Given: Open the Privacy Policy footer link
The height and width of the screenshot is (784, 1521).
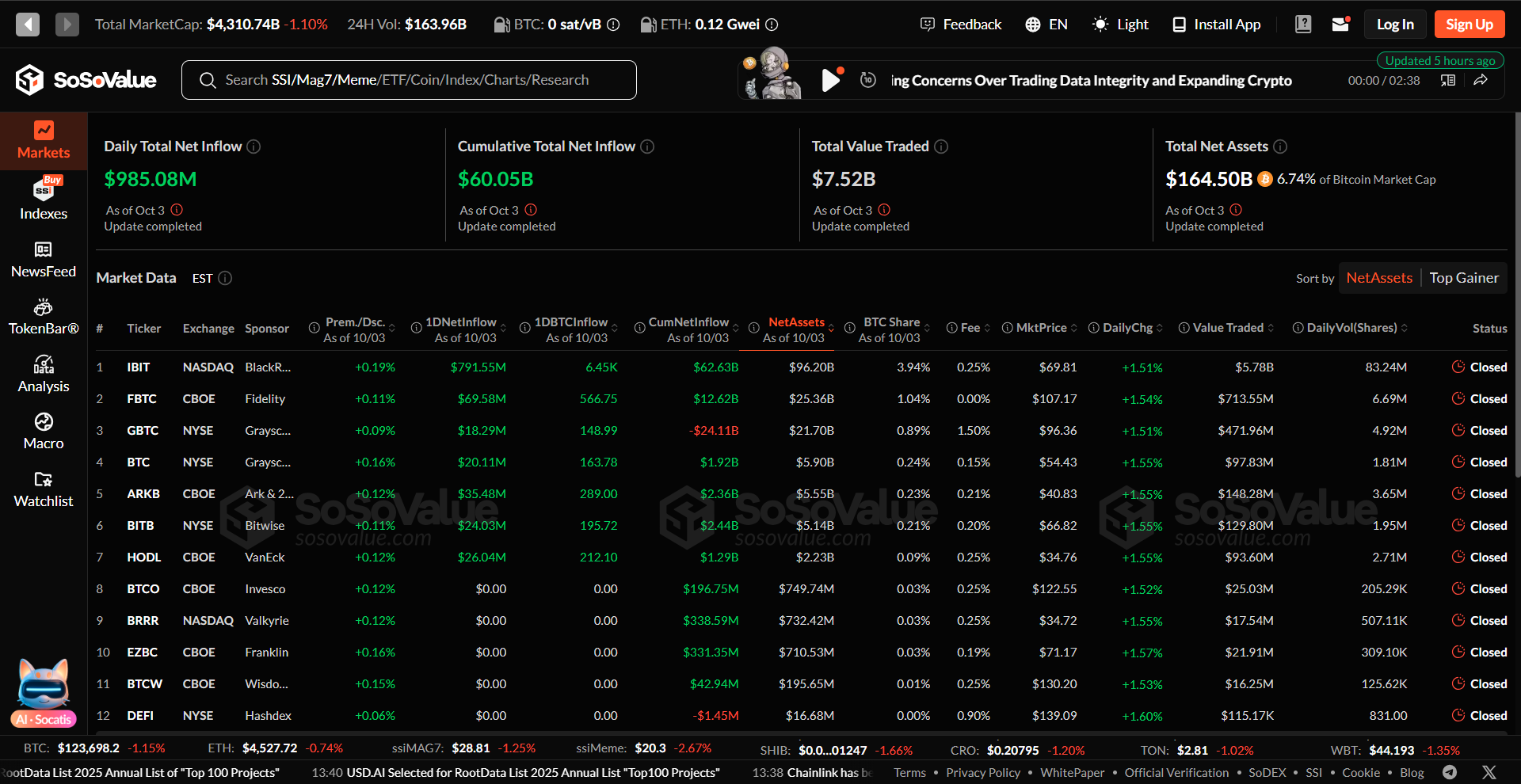Looking at the screenshot, I should (x=983, y=773).
